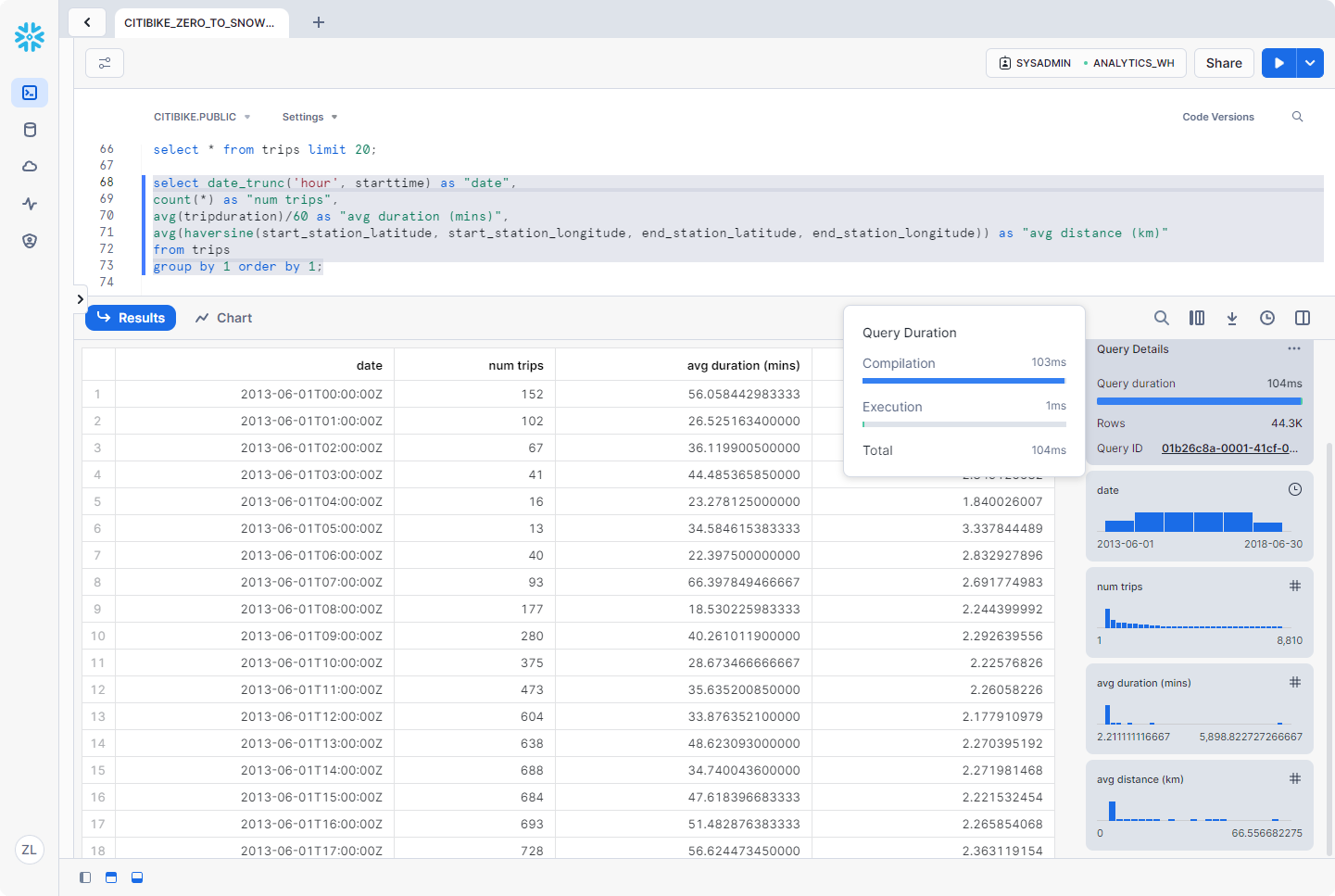Click the Share button
Viewport: 1335px width, 896px height.
pos(1224,63)
